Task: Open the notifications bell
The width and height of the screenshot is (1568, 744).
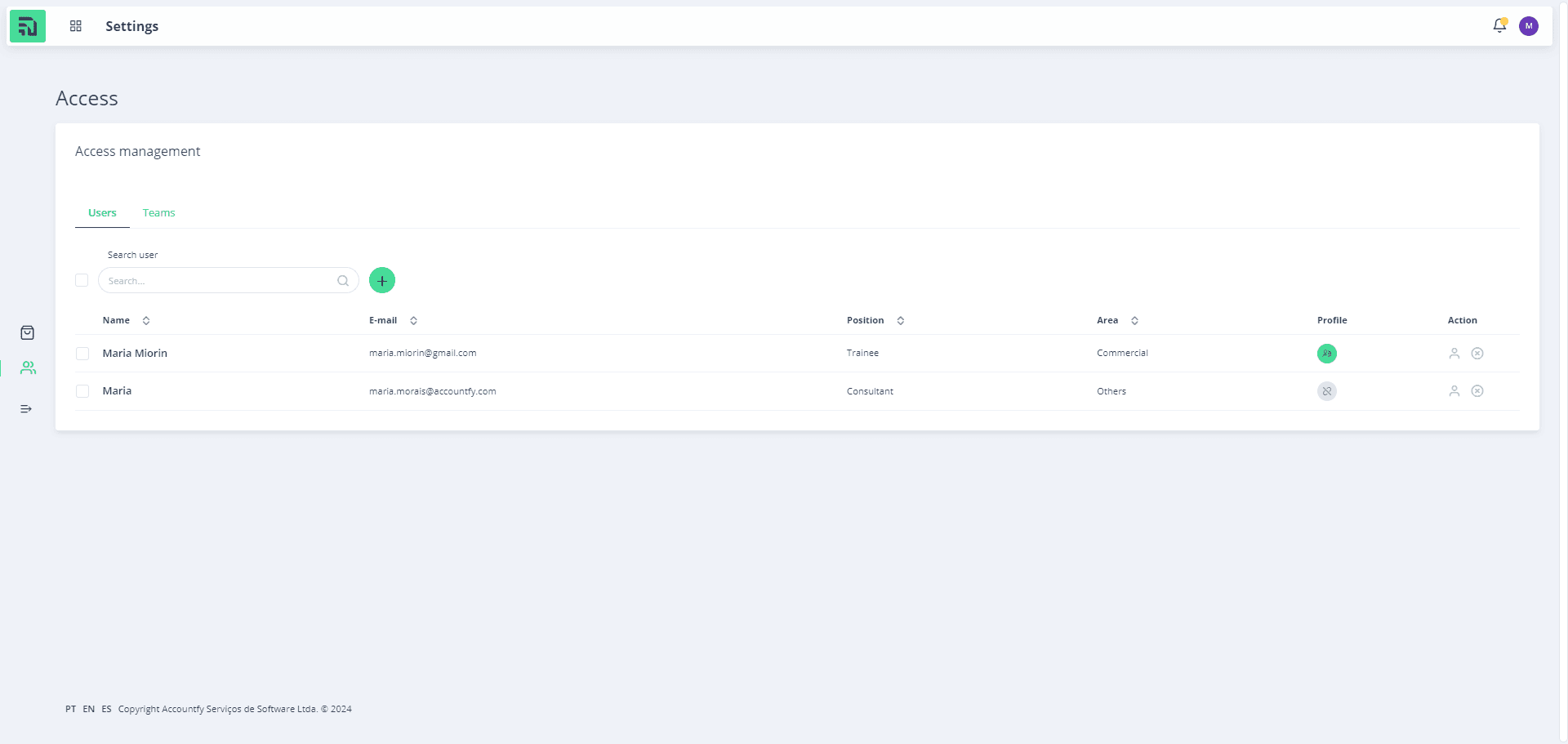Action: [1499, 26]
